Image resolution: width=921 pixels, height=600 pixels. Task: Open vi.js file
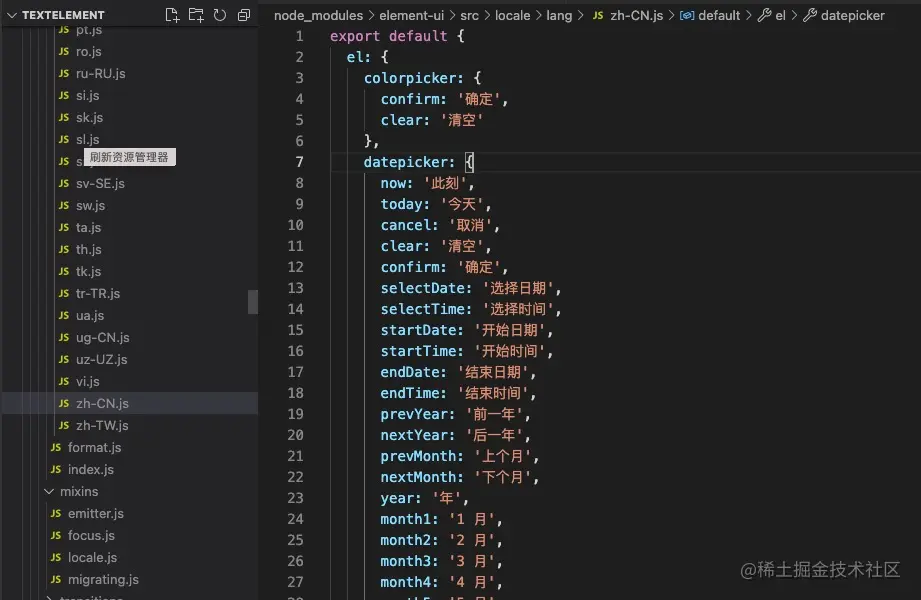tap(87, 381)
